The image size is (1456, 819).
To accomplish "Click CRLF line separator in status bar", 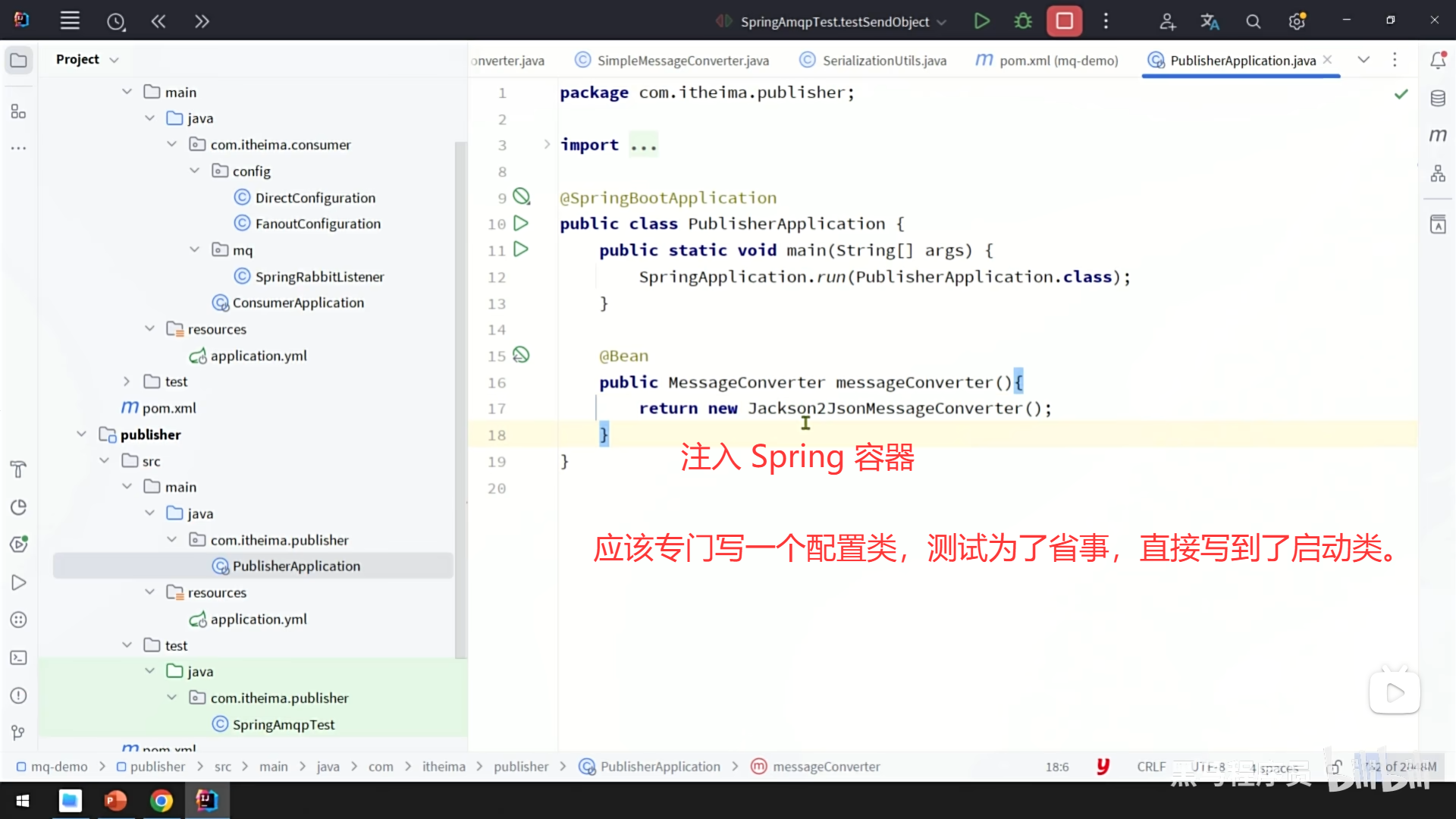I will tap(1150, 767).
